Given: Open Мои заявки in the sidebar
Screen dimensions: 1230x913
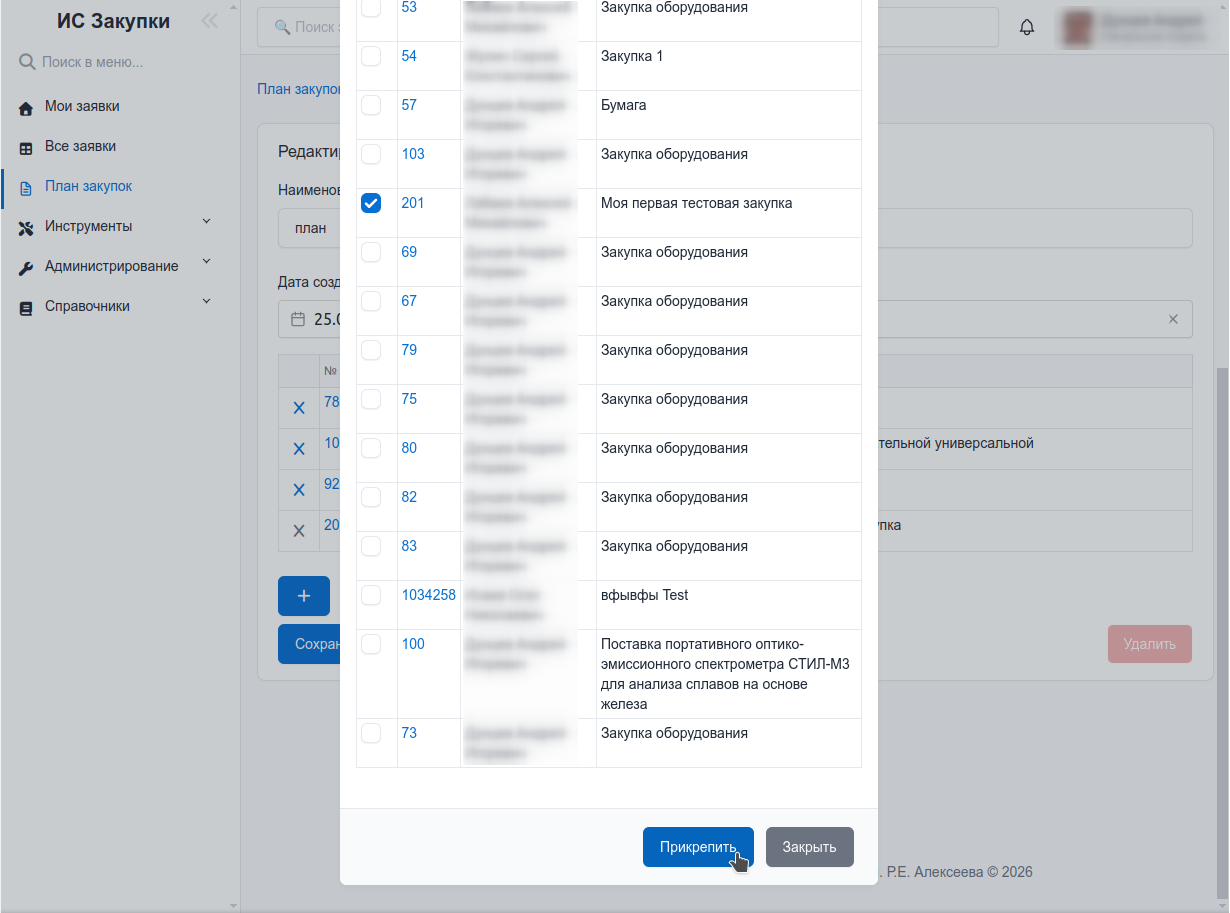Looking at the screenshot, I should pyautogui.click(x=82, y=106).
